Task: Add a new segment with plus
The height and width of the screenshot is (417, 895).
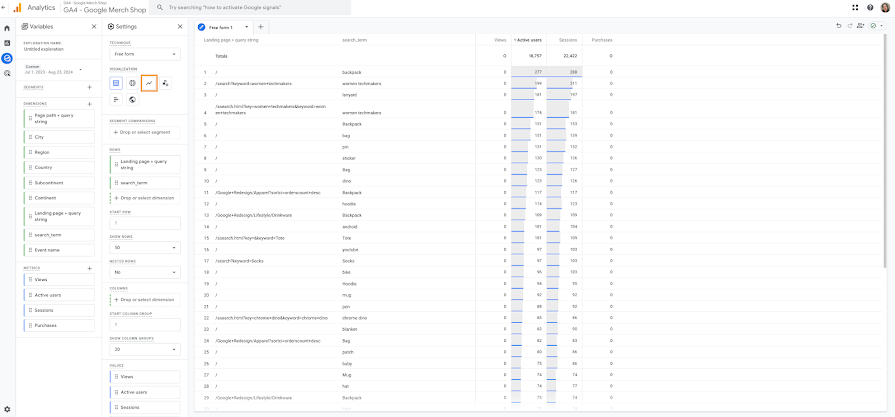Action: 90,87
